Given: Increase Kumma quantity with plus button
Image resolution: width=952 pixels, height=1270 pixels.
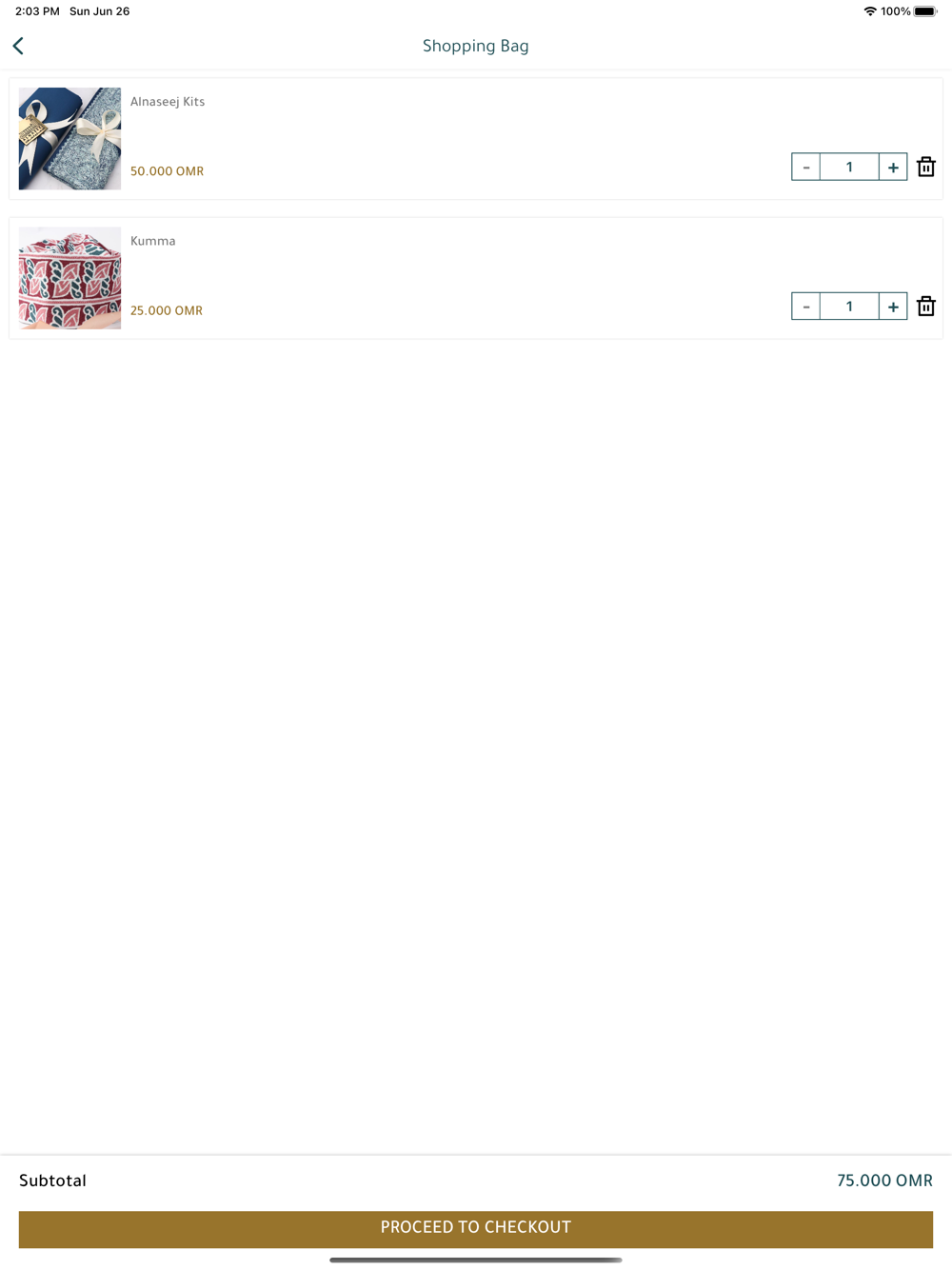Looking at the screenshot, I should [893, 307].
